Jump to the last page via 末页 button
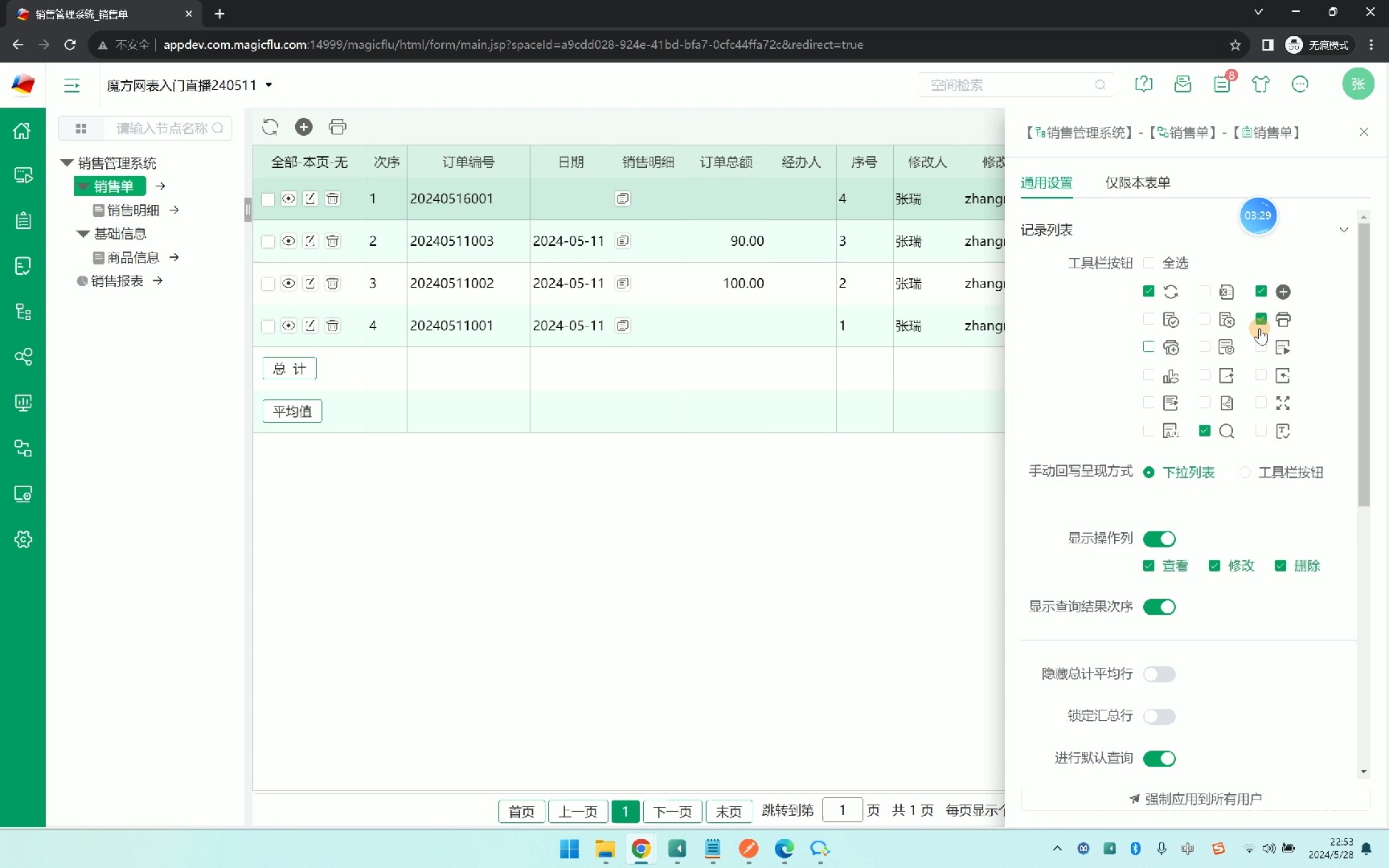This screenshot has height=868, width=1389. click(728, 811)
